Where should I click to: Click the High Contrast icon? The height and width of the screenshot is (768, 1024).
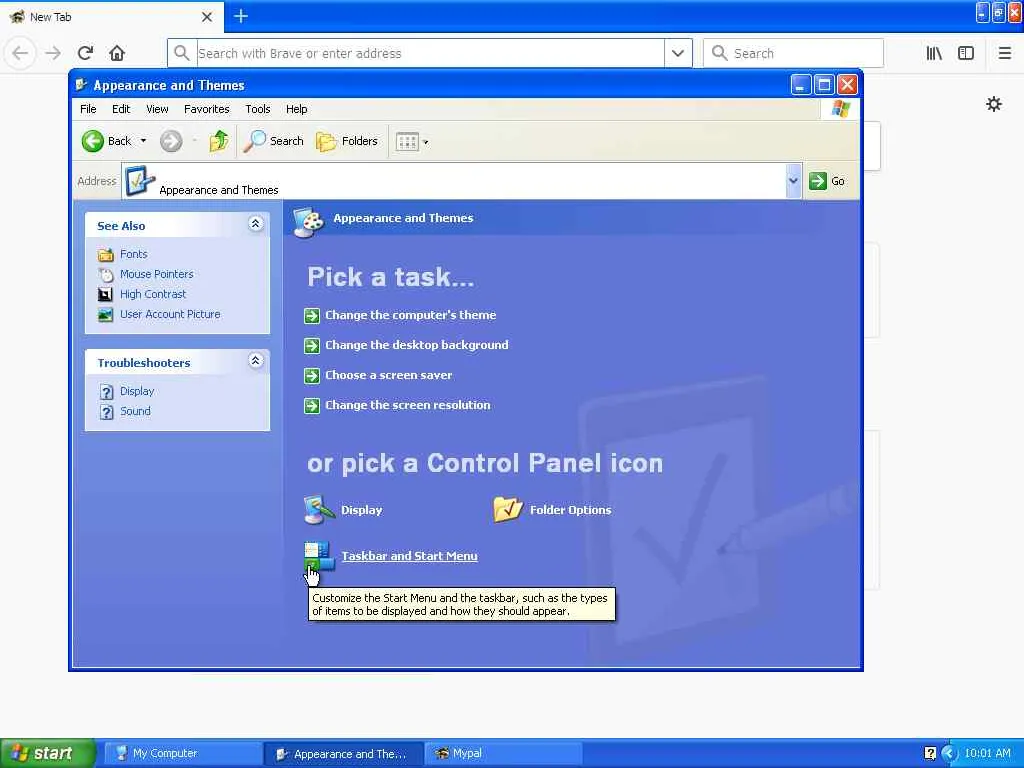105,295
